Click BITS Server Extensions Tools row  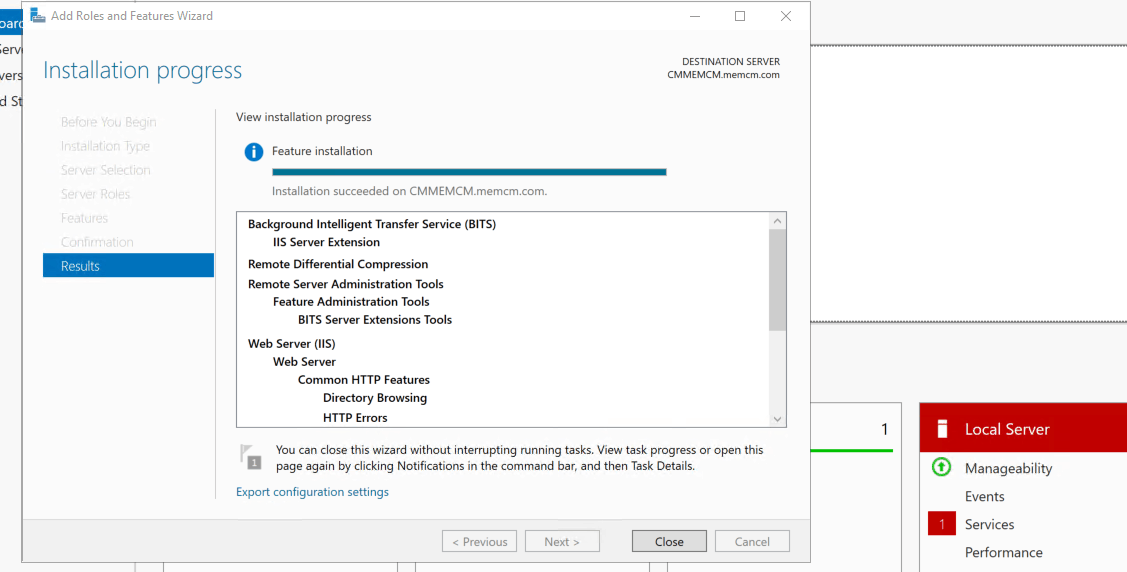pyautogui.click(x=374, y=320)
